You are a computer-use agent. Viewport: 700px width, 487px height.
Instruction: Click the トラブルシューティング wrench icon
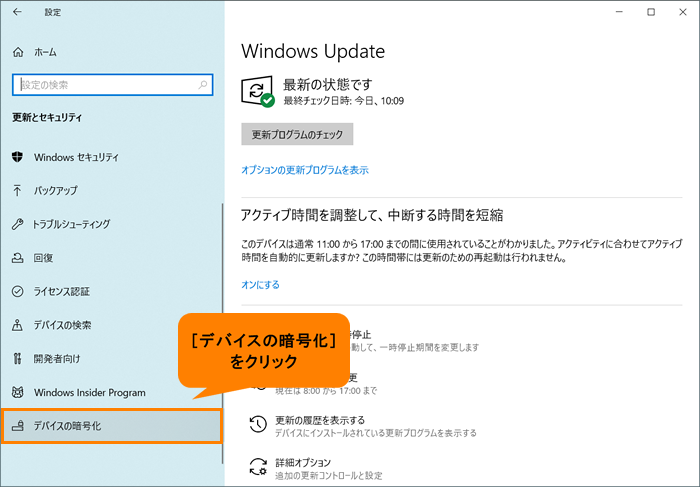pyautogui.click(x=17, y=224)
